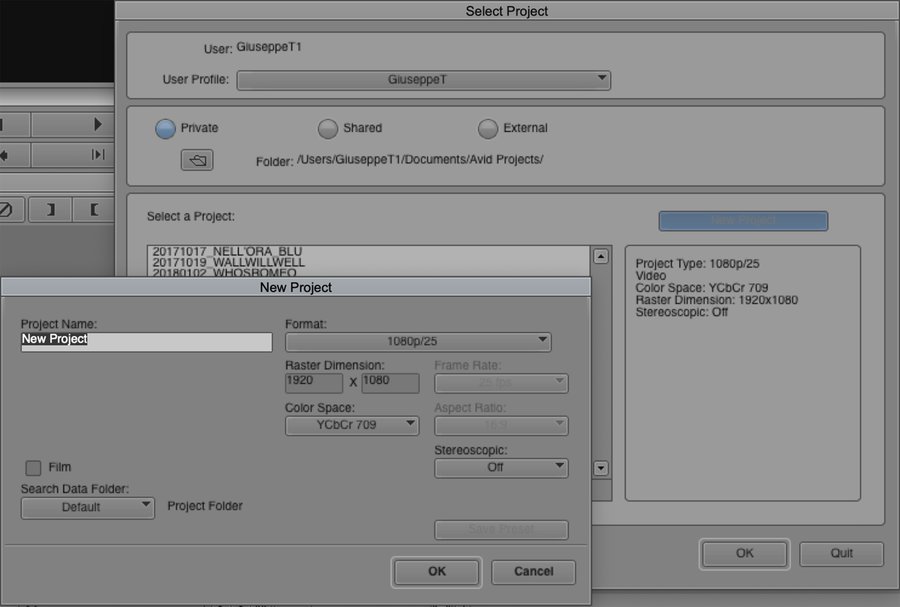Click the project list scroll-down arrow
The width and height of the screenshot is (900, 607).
point(601,467)
